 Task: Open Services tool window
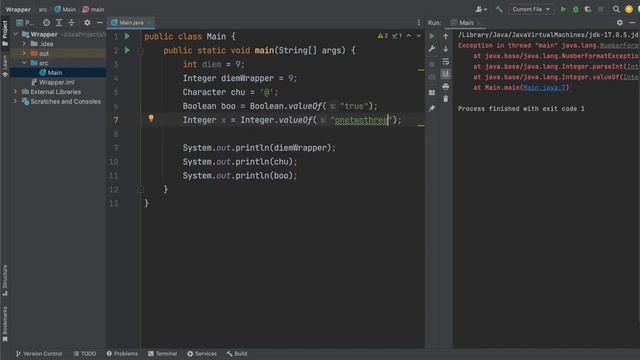tap(202, 353)
